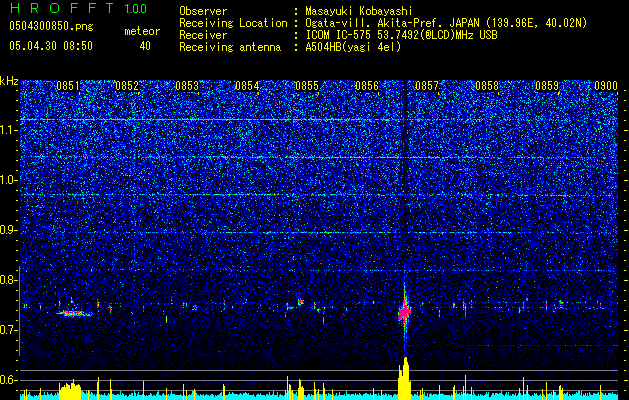Click the Observer label
The width and height of the screenshot is (629, 400).
[203, 11]
